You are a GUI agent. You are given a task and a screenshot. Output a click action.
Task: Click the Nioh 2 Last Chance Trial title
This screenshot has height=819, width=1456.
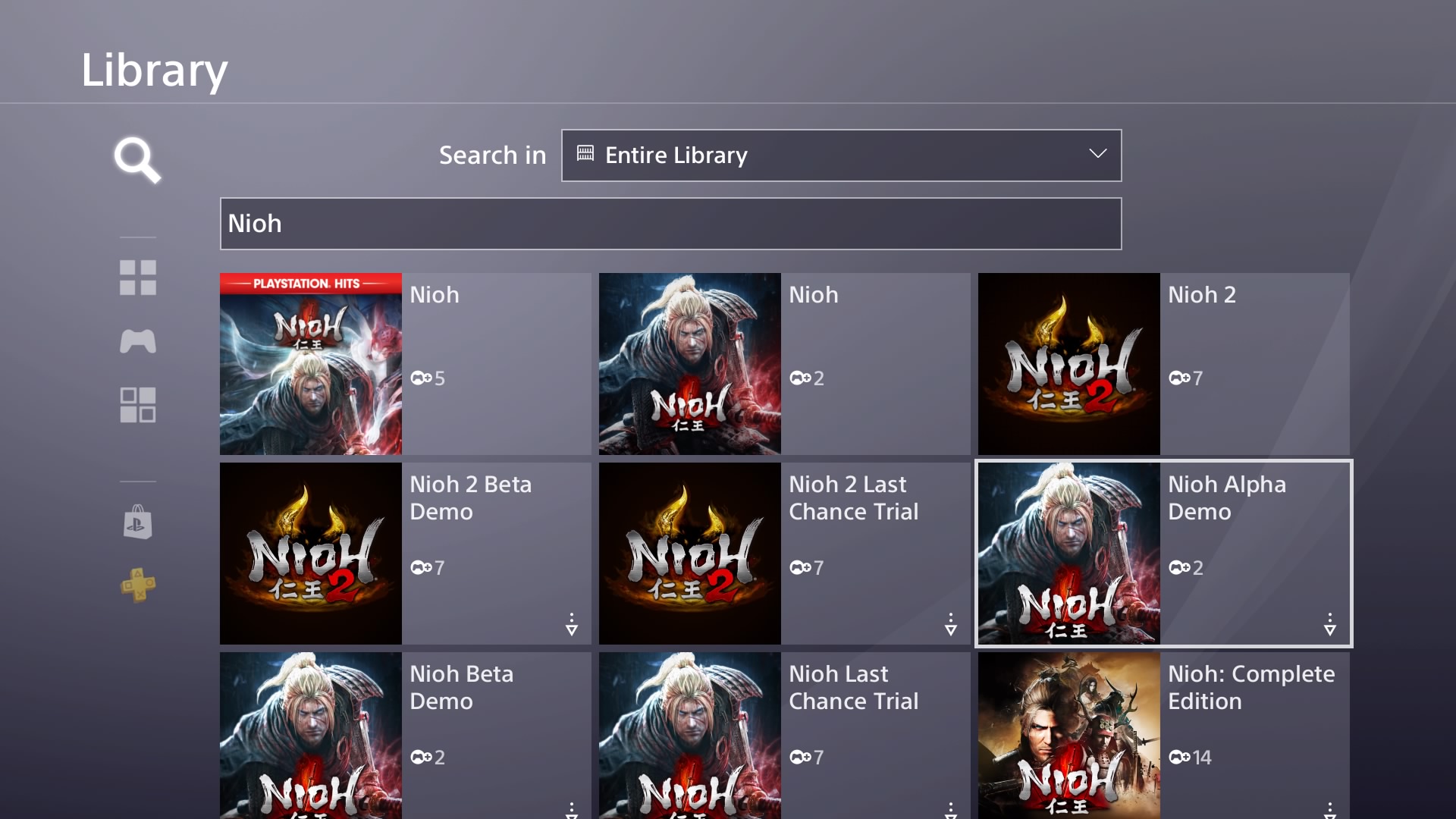pos(853,497)
